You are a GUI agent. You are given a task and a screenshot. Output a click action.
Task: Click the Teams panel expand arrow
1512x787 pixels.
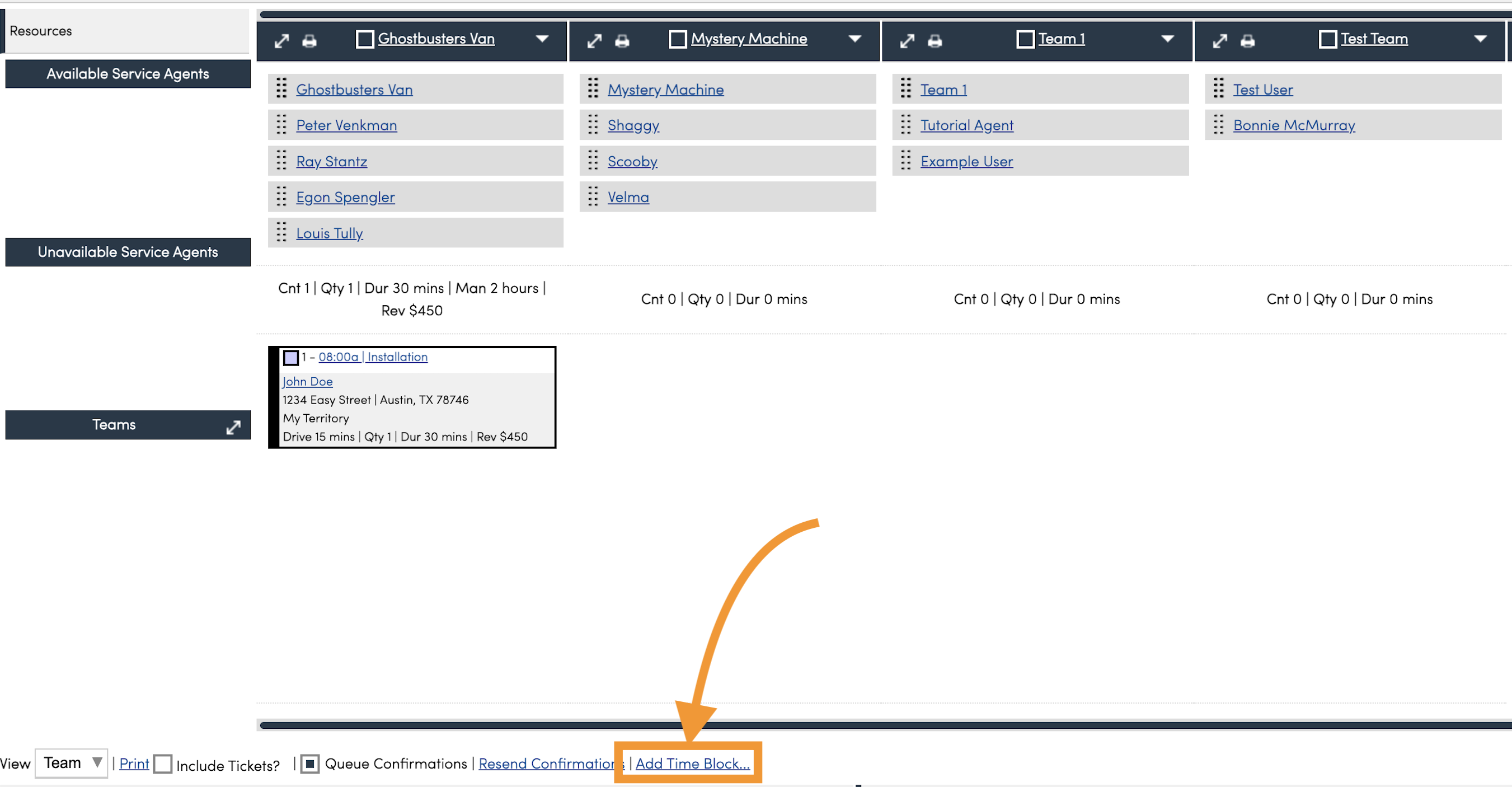pyautogui.click(x=233, y=427)
